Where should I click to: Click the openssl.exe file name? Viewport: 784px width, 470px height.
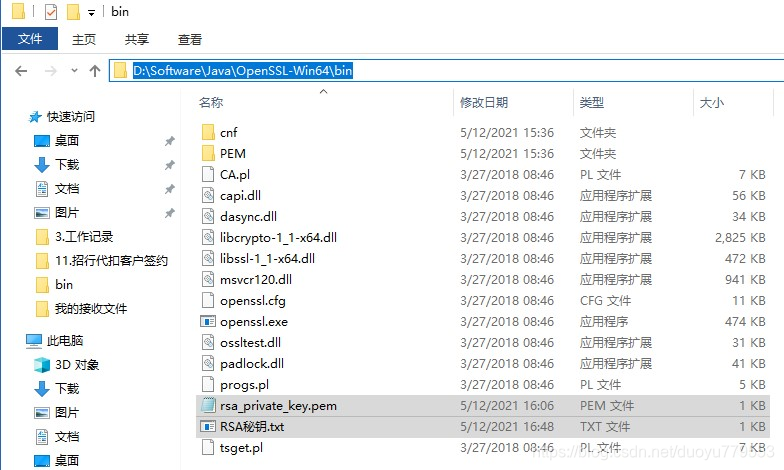(x=254, y=322)
